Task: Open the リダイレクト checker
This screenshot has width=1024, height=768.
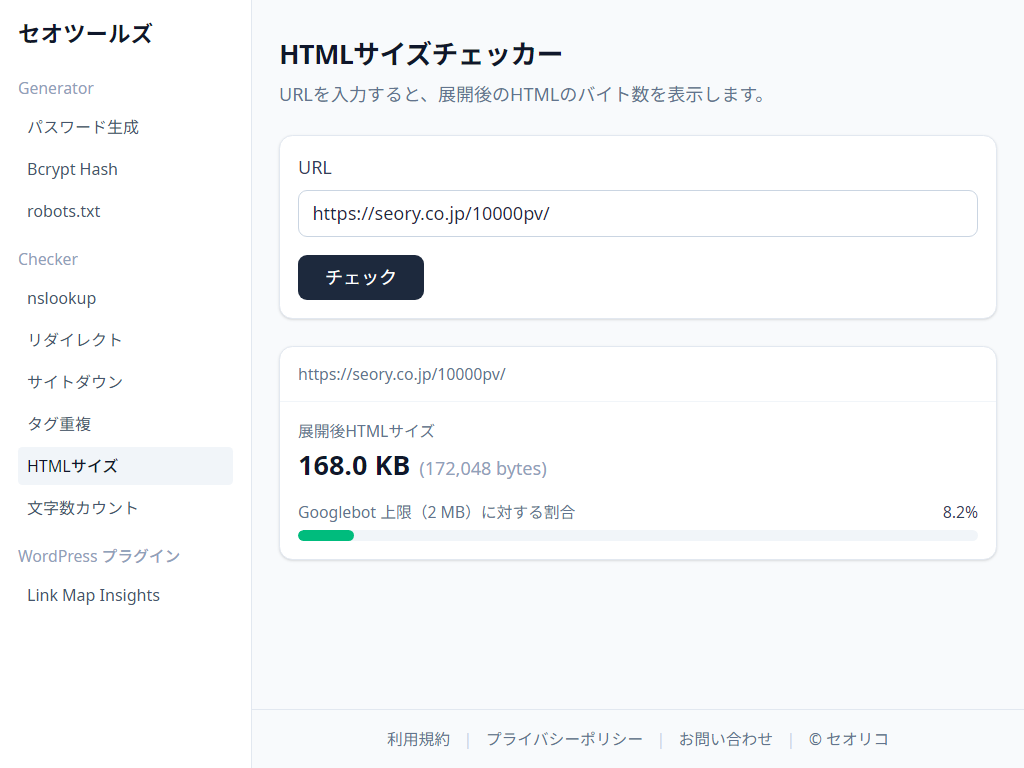Action: (72, 340)
